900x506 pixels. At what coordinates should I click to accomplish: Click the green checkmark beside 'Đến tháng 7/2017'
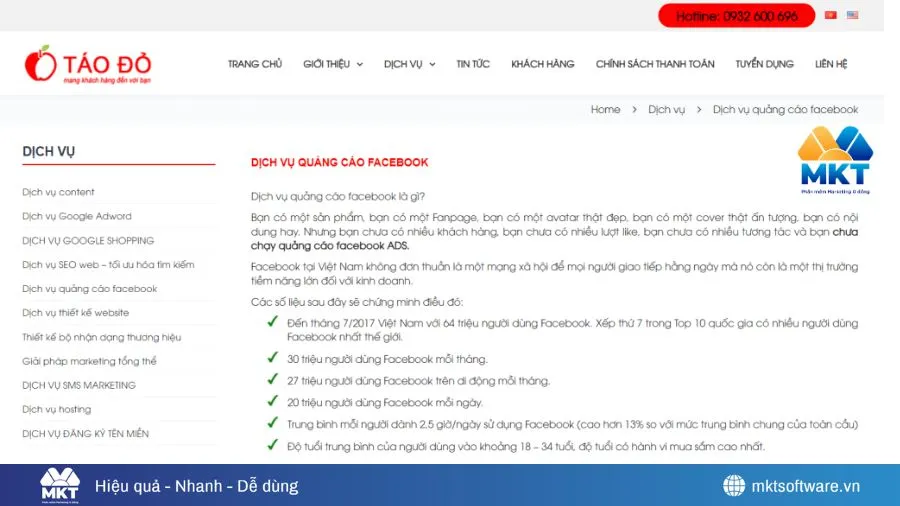tap(273, 321)
